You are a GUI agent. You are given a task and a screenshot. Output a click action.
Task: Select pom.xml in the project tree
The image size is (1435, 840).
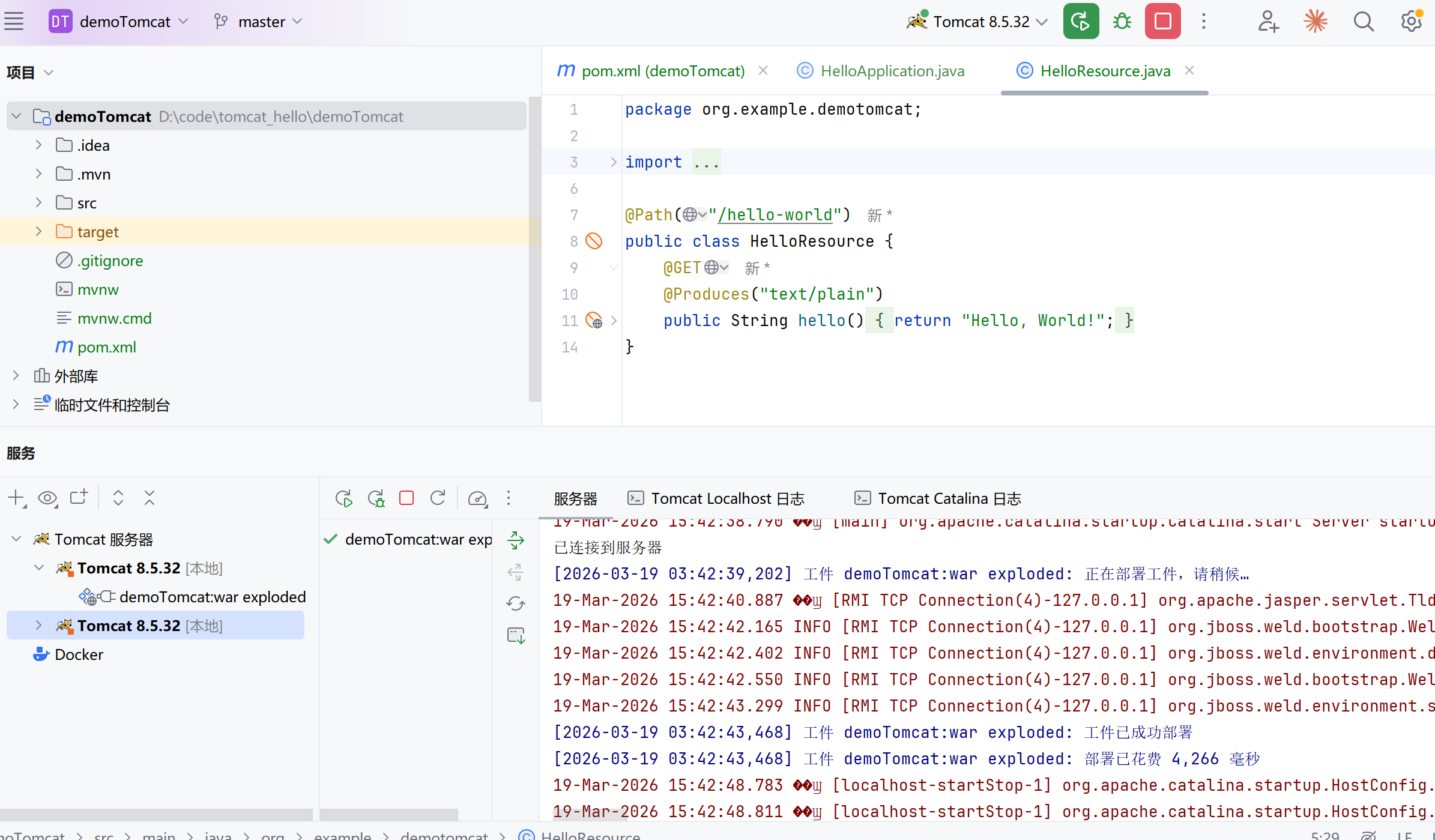click(106, 347)
